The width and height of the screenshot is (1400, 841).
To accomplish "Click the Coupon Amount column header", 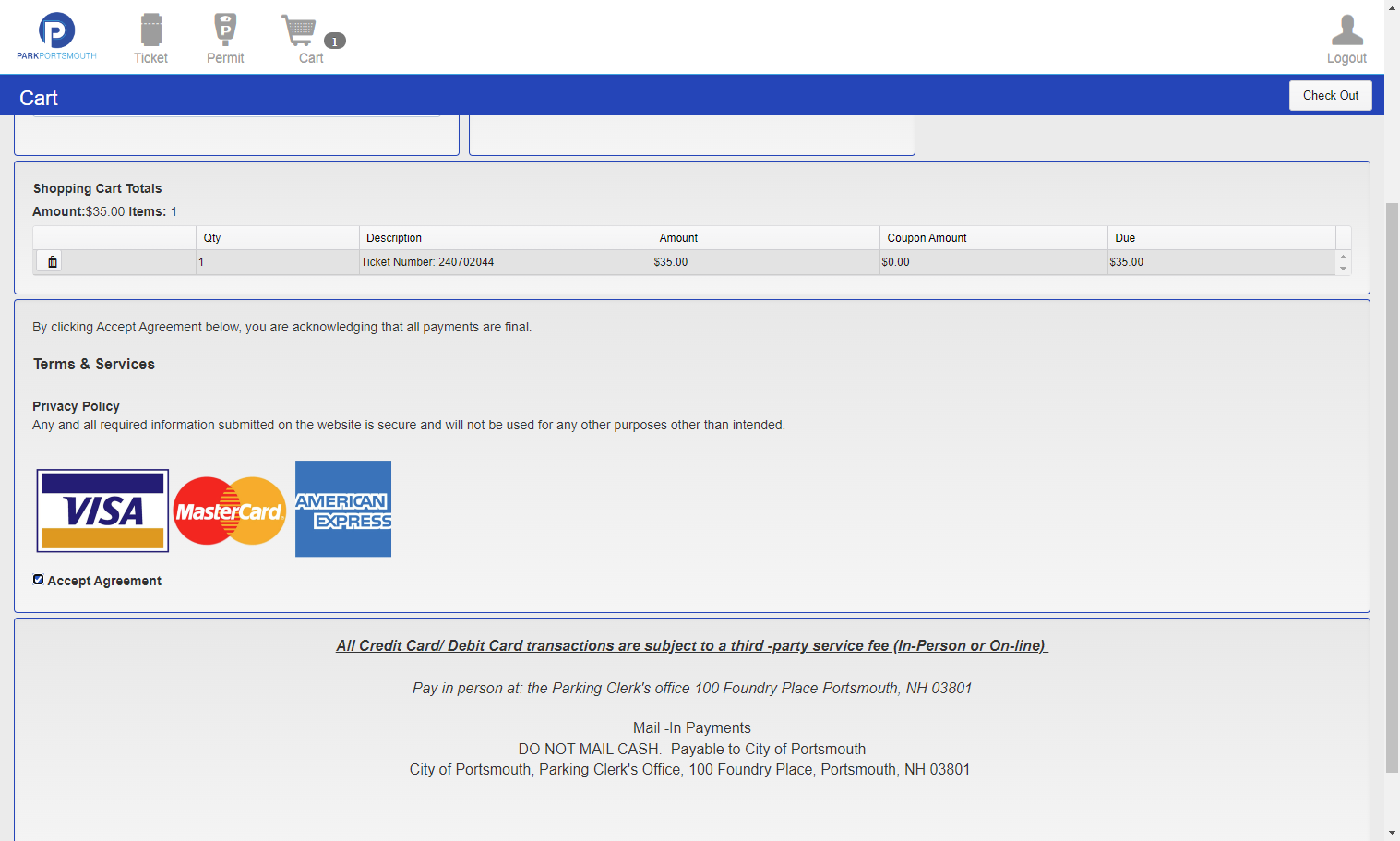I will 994,238.
